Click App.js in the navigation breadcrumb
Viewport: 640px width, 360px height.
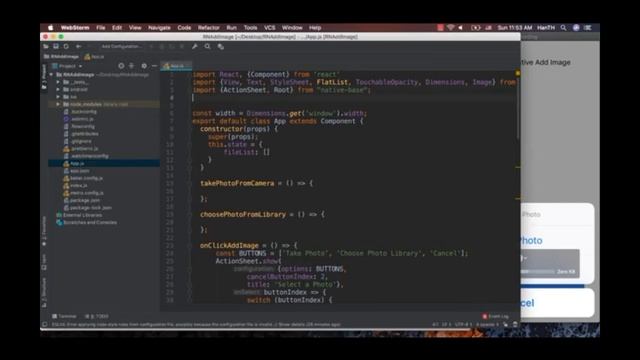pyautogui.click(x=94, y=56)
